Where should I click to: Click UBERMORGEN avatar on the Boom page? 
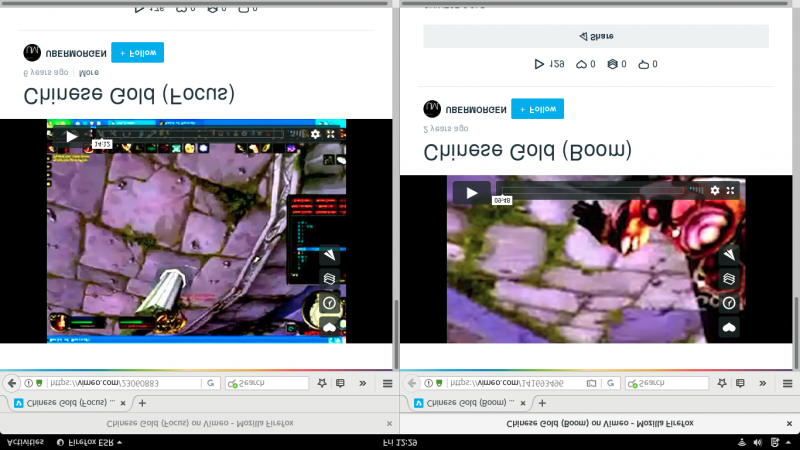[432, 109]
